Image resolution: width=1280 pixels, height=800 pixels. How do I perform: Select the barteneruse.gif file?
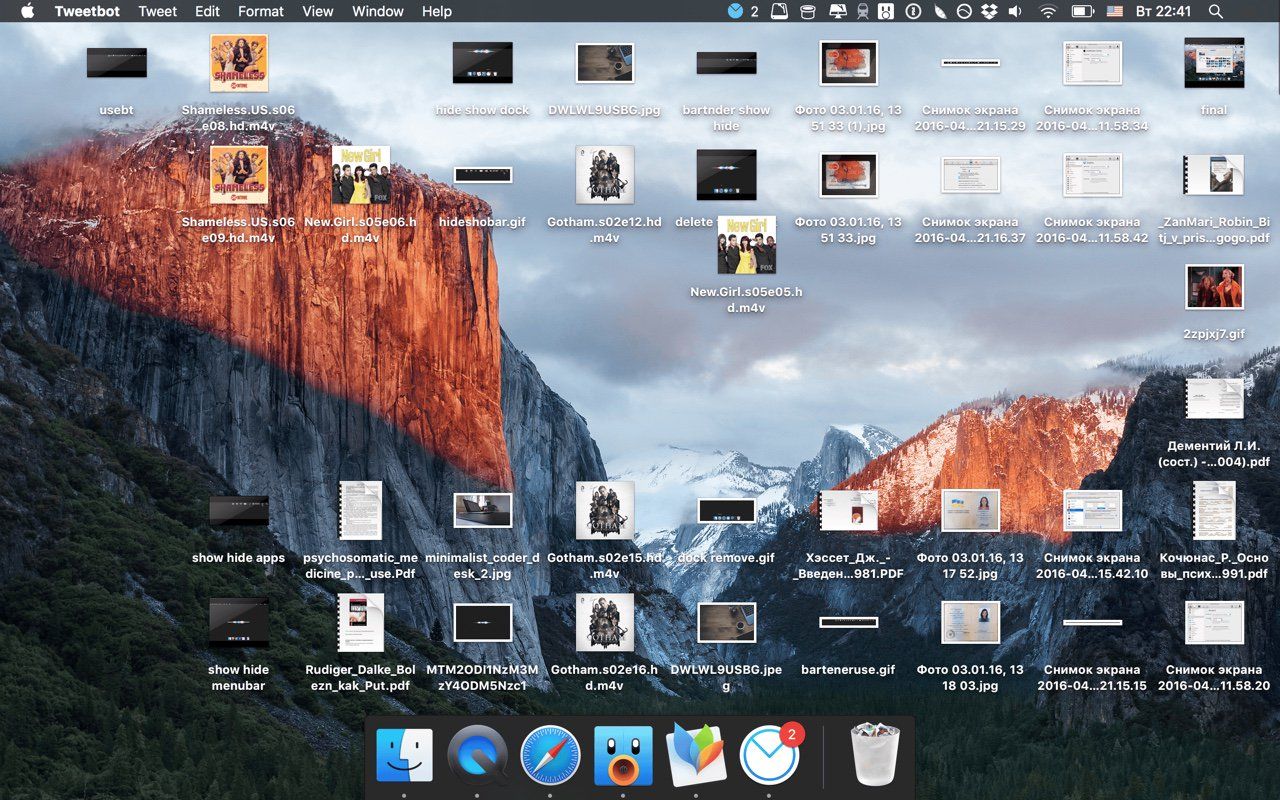coord(849,622)
